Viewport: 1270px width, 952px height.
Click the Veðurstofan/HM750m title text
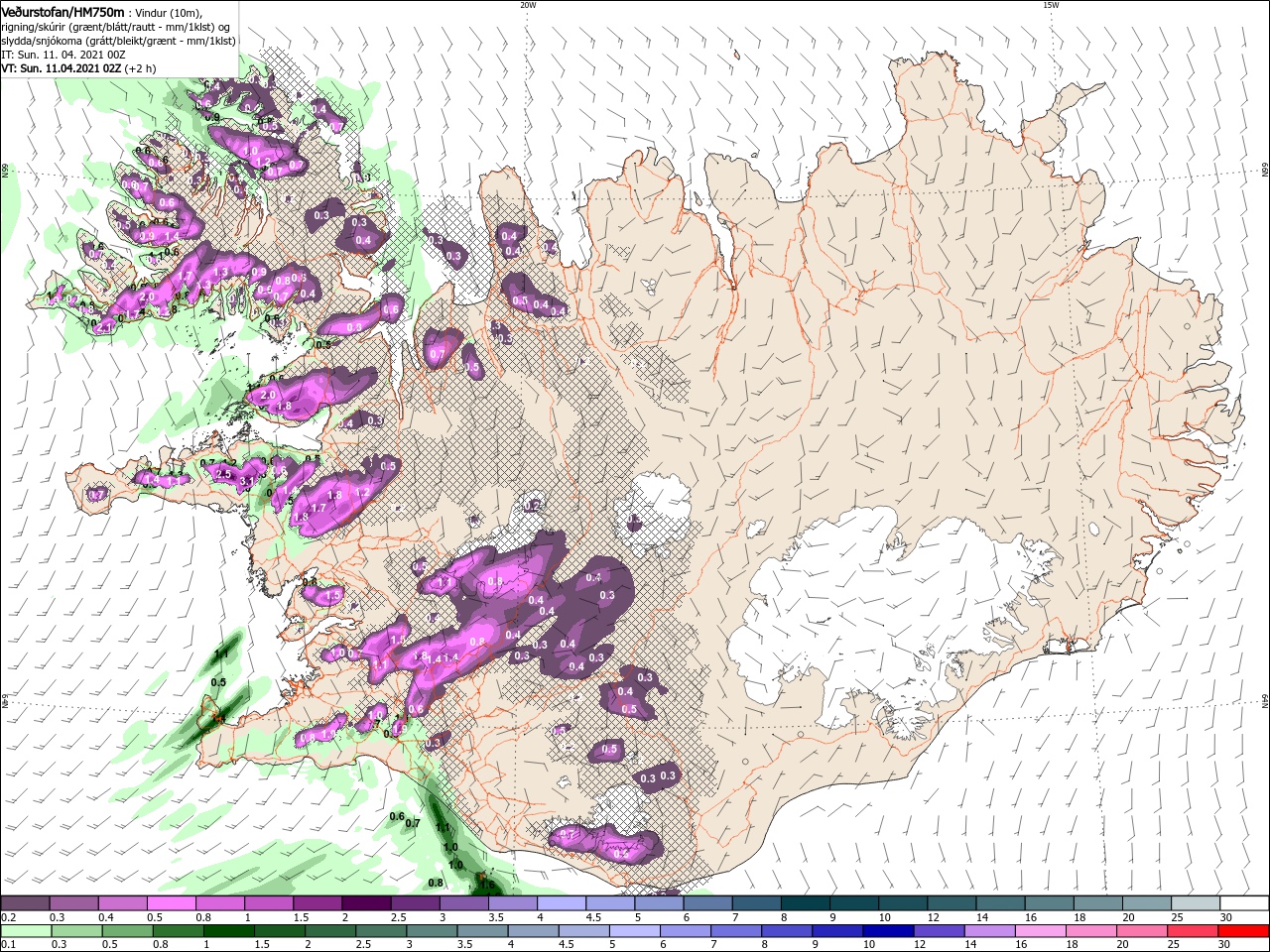coord(63,11)
